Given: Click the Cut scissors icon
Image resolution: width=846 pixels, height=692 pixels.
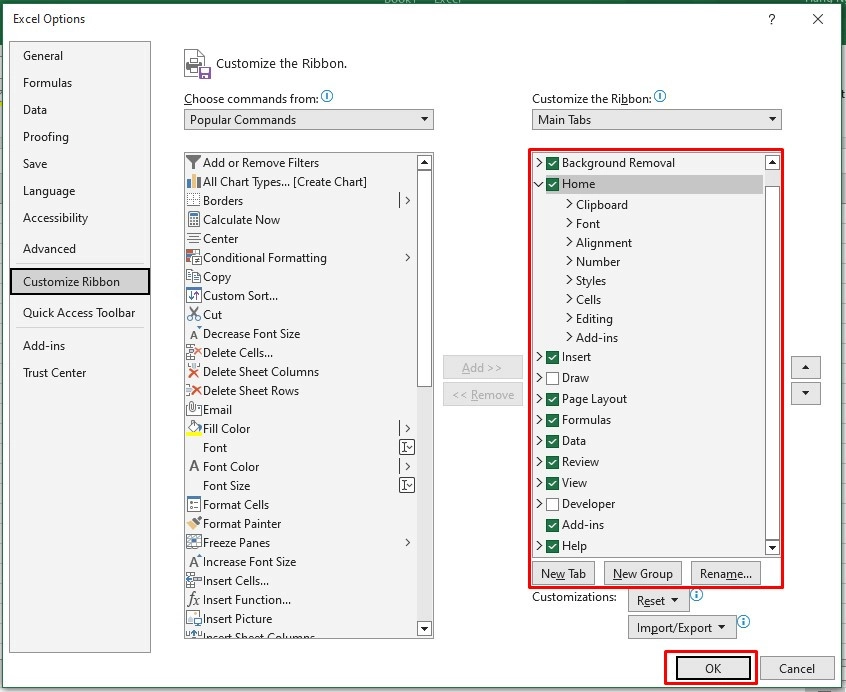Looking at the screenshot, I should (194, 314).
